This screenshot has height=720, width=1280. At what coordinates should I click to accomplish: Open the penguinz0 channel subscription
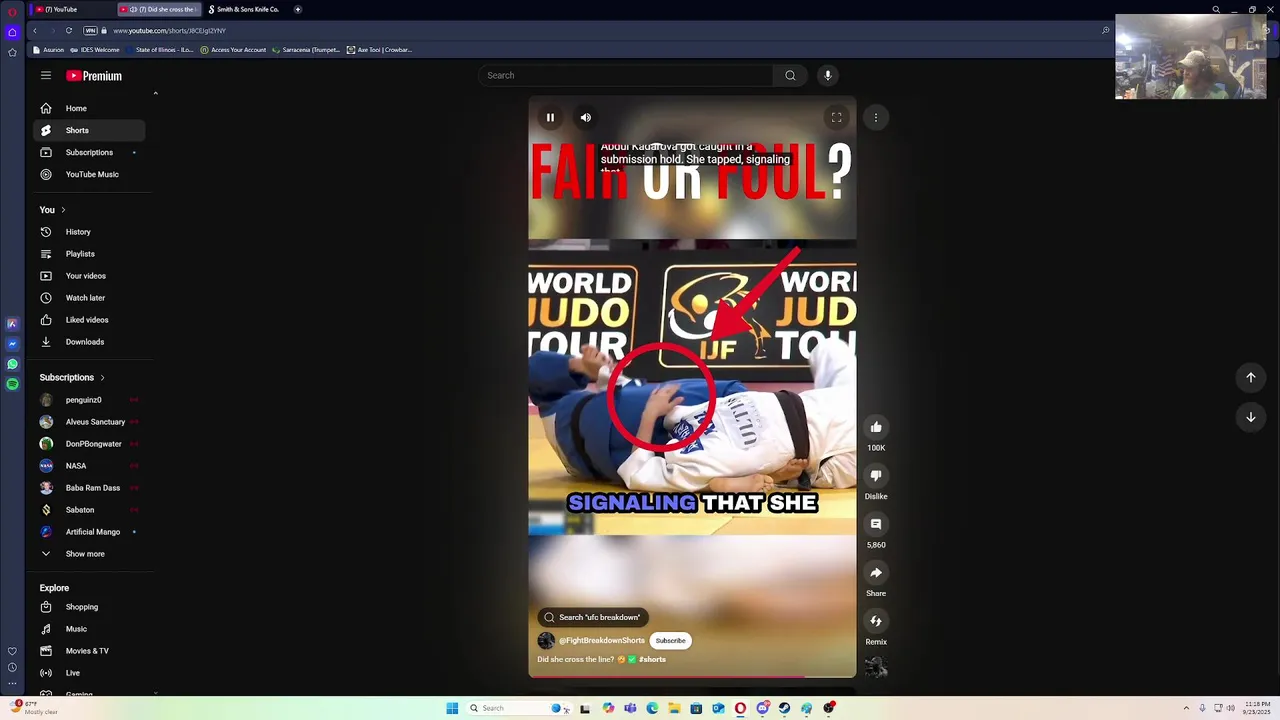(89, 400)
